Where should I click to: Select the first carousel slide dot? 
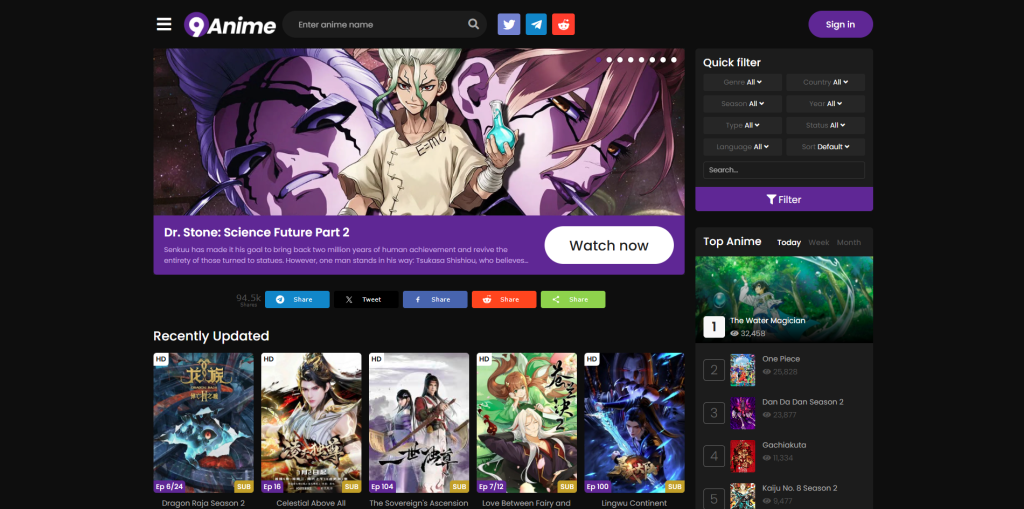(x=599, y=60)
